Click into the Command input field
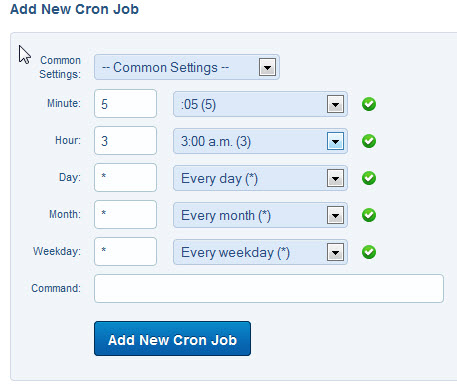The image size is (457, 389). (x=269, y=289)
